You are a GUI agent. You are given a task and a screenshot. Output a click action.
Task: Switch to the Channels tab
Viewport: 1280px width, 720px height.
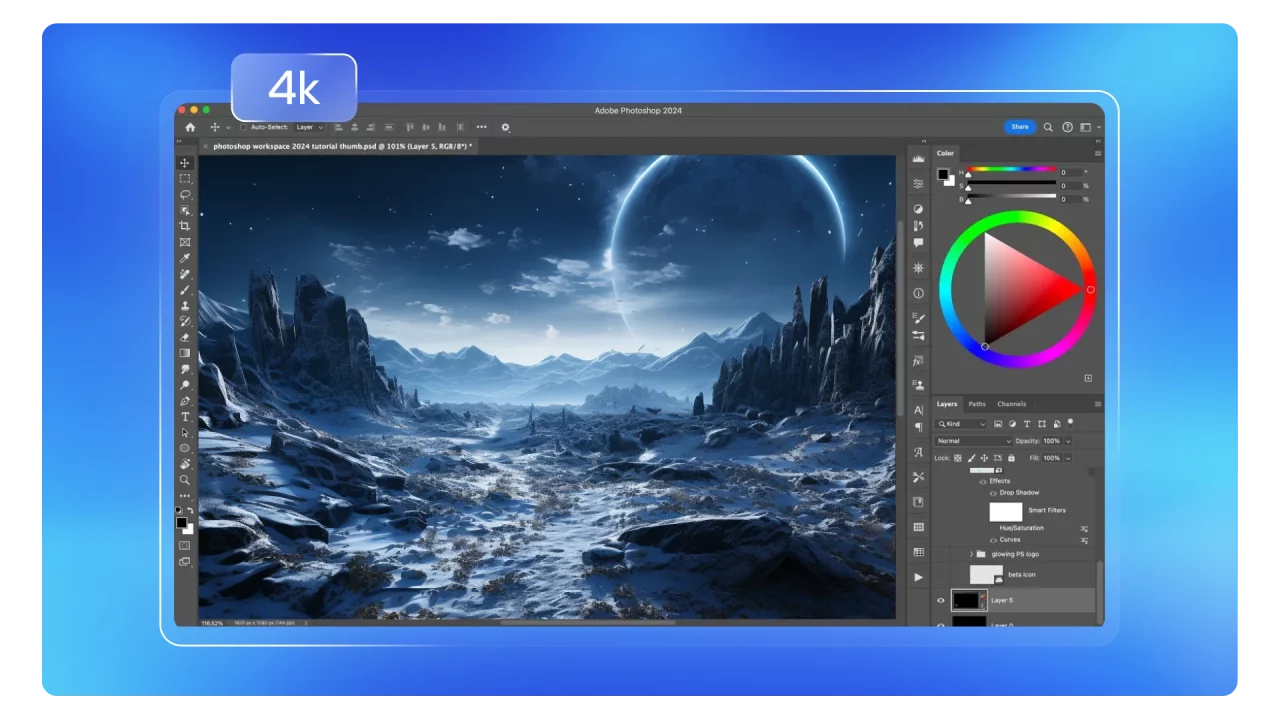tap(1011, 404)
